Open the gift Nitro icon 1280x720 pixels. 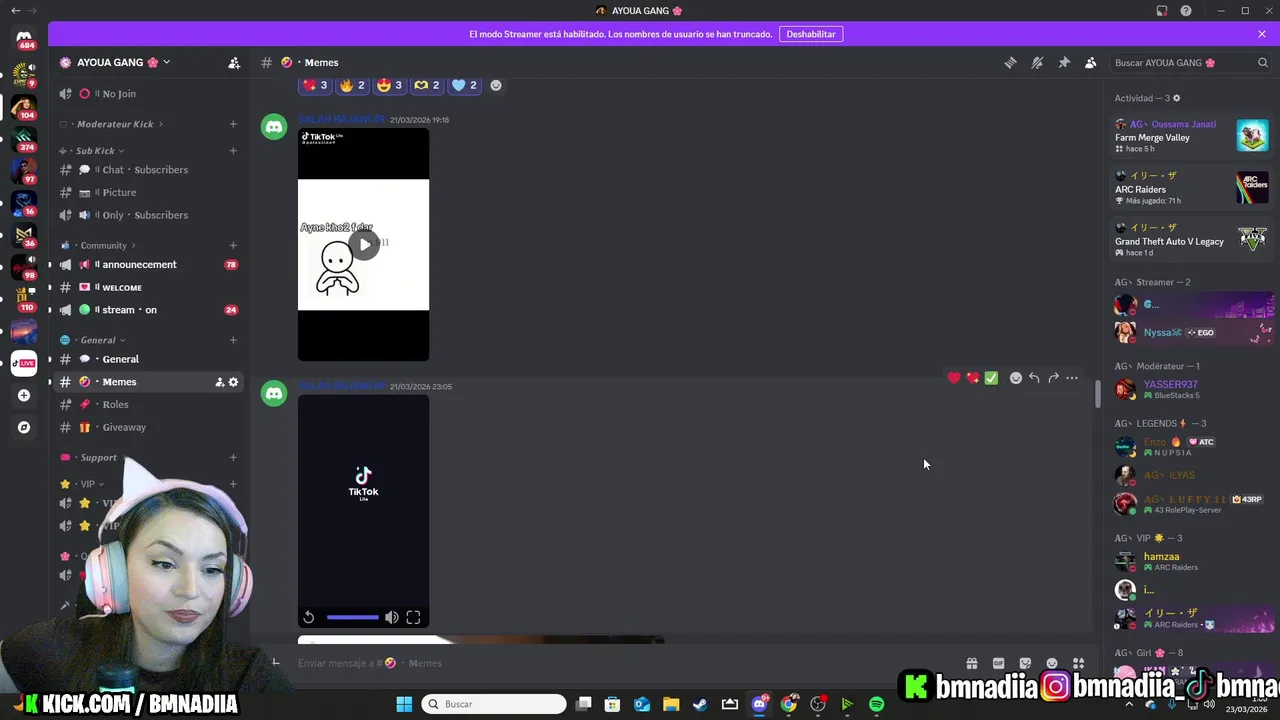[x=971, y=663]
